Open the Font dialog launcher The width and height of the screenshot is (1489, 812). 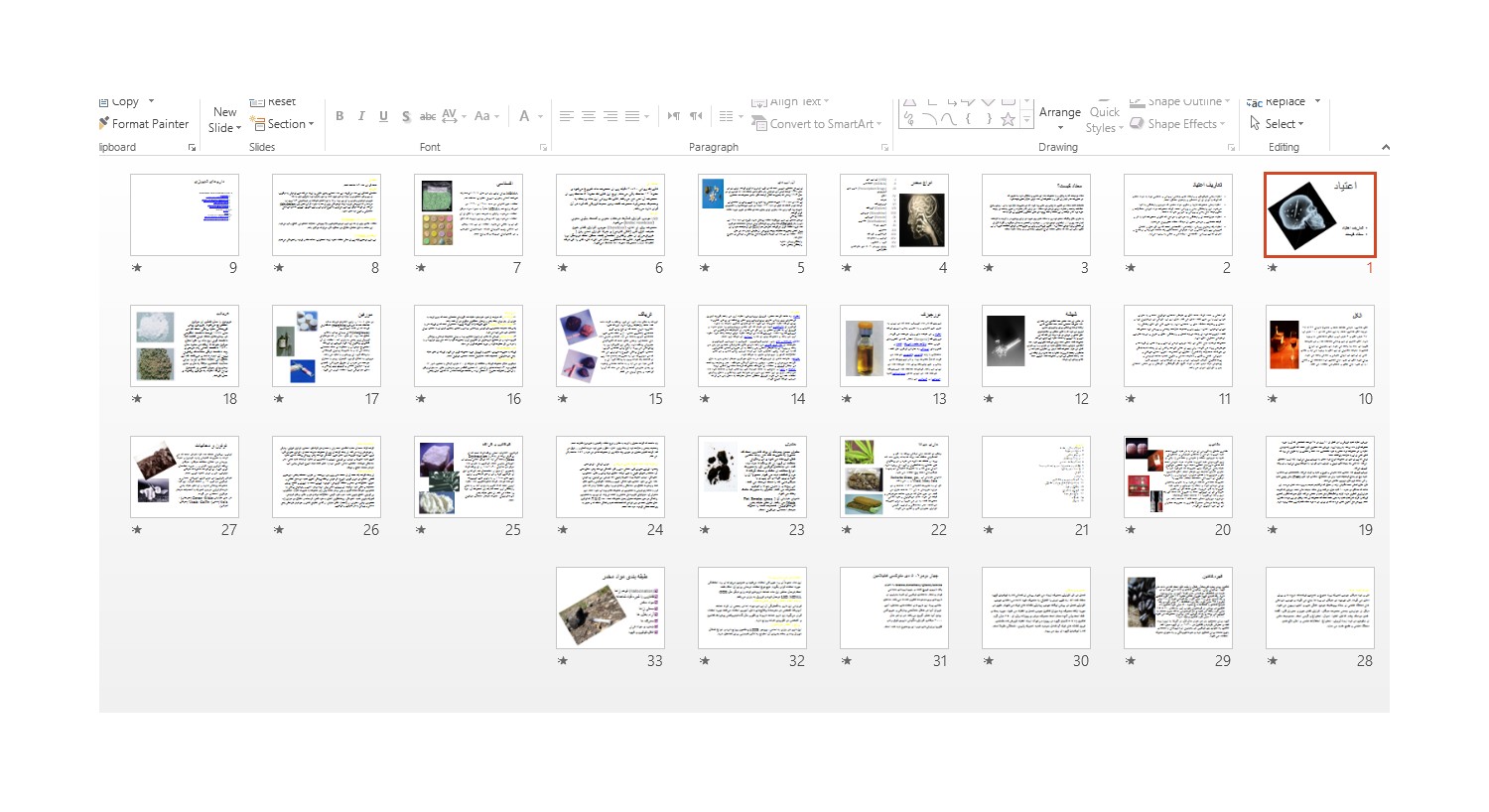pyautogui.click(x=543, y=147)
